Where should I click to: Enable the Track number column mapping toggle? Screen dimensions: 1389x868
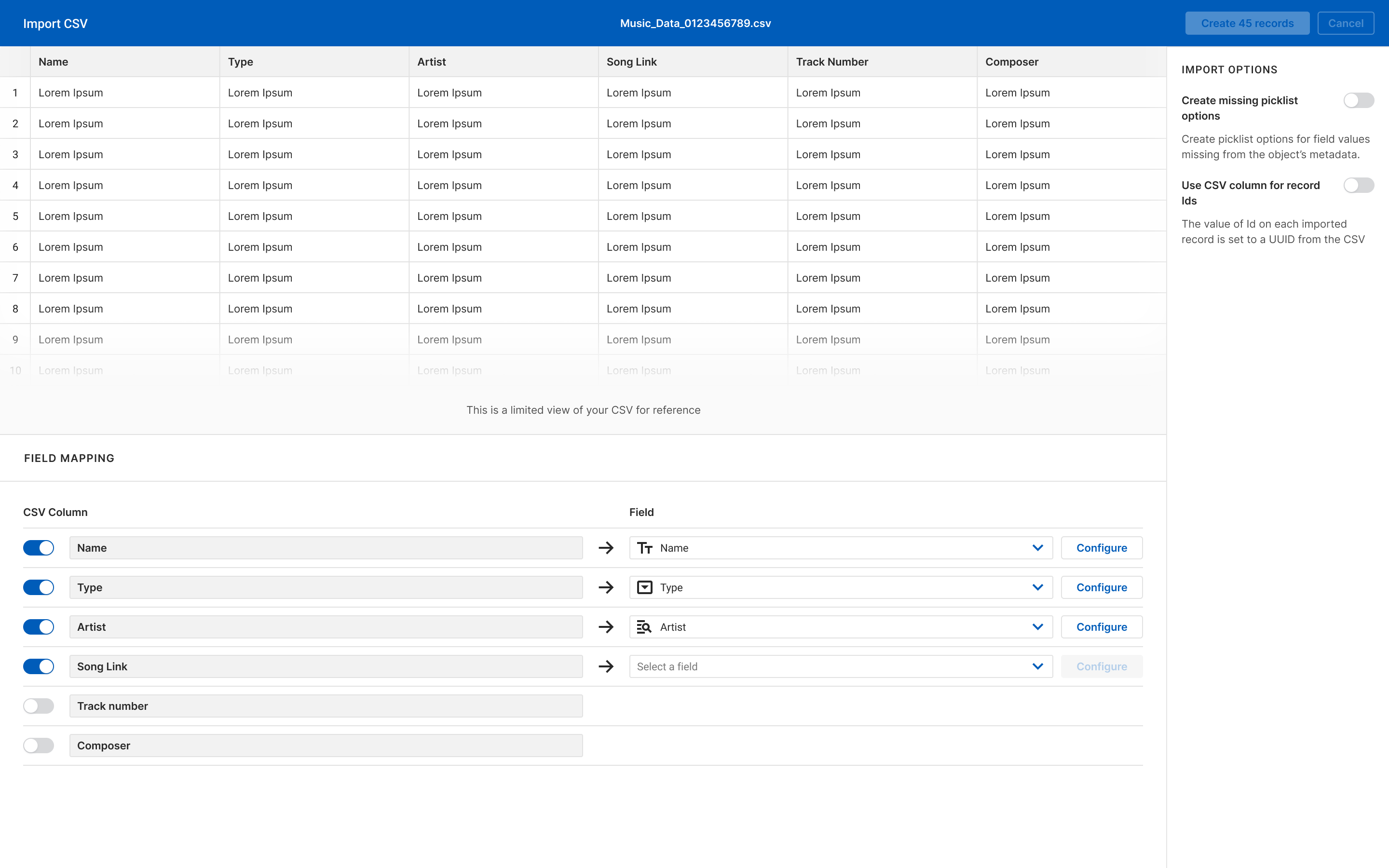[x=39, y=706]
